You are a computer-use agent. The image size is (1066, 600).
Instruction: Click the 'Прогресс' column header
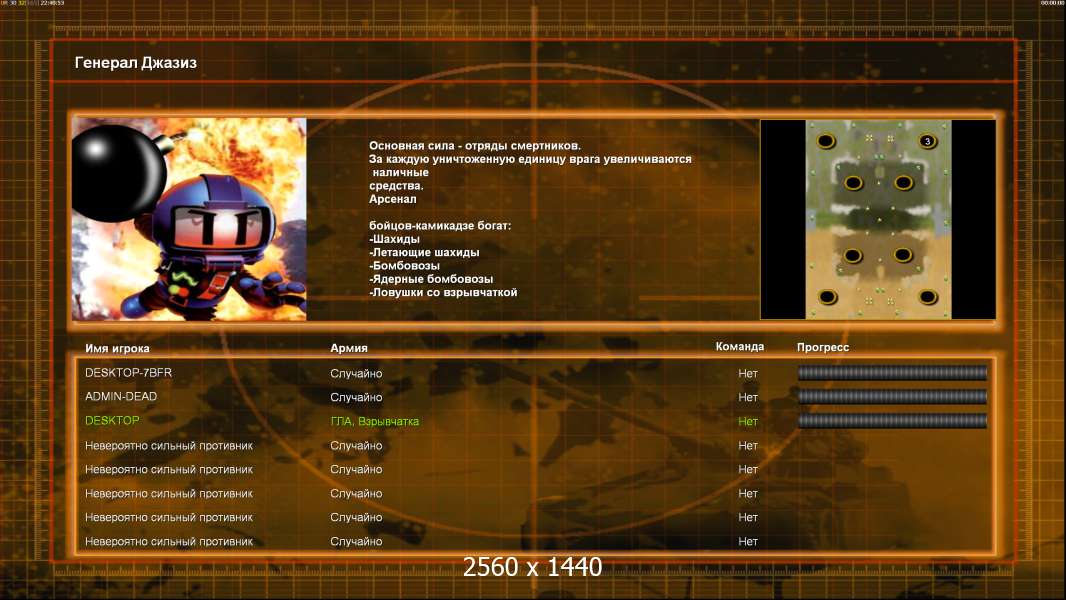[823, 347]
